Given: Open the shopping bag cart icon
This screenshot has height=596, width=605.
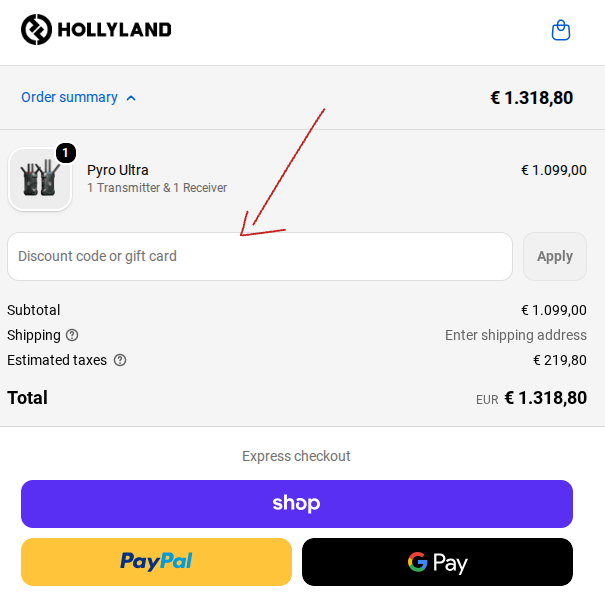Looking at the screenshot, I should (561, 30).
